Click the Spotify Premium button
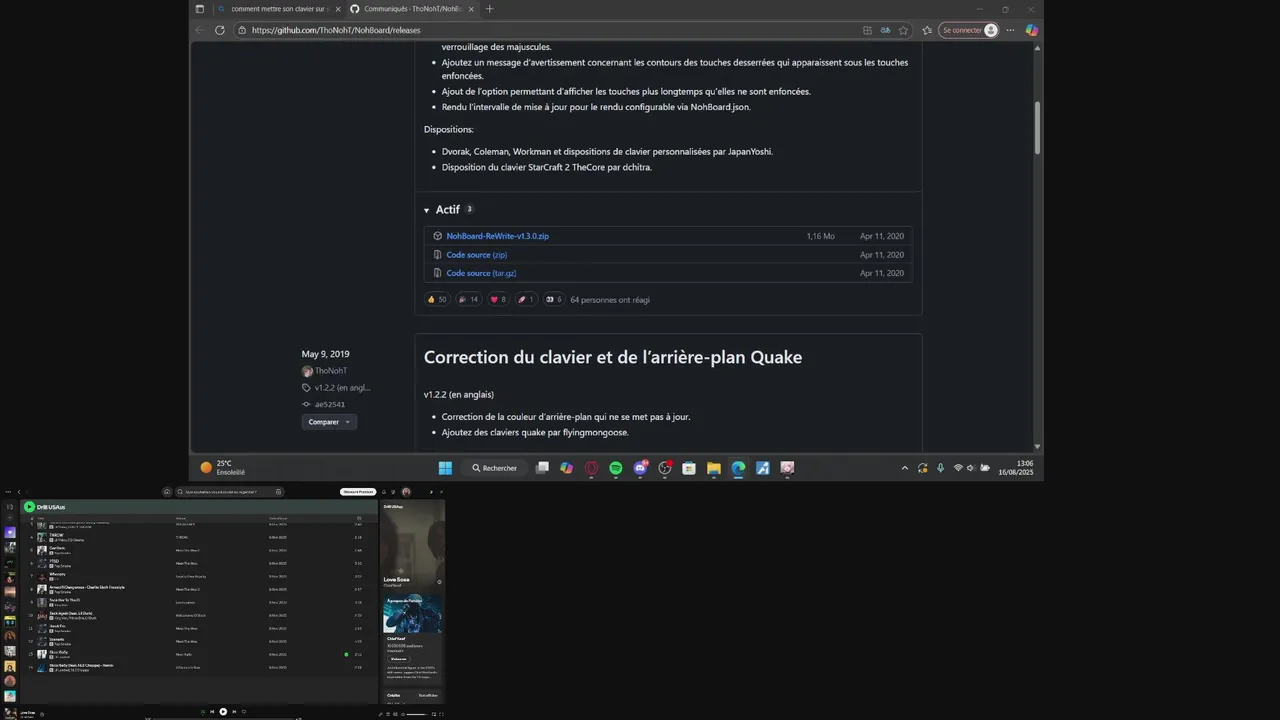This screenshot has height=720, width=1280. 358,492
